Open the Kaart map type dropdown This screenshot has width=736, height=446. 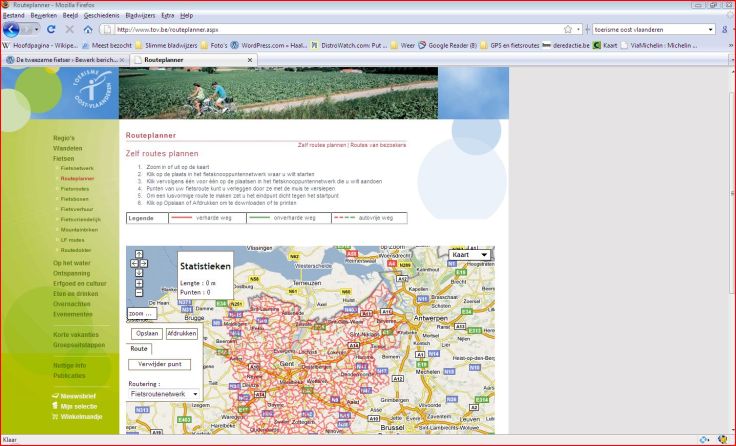point(470,255)
